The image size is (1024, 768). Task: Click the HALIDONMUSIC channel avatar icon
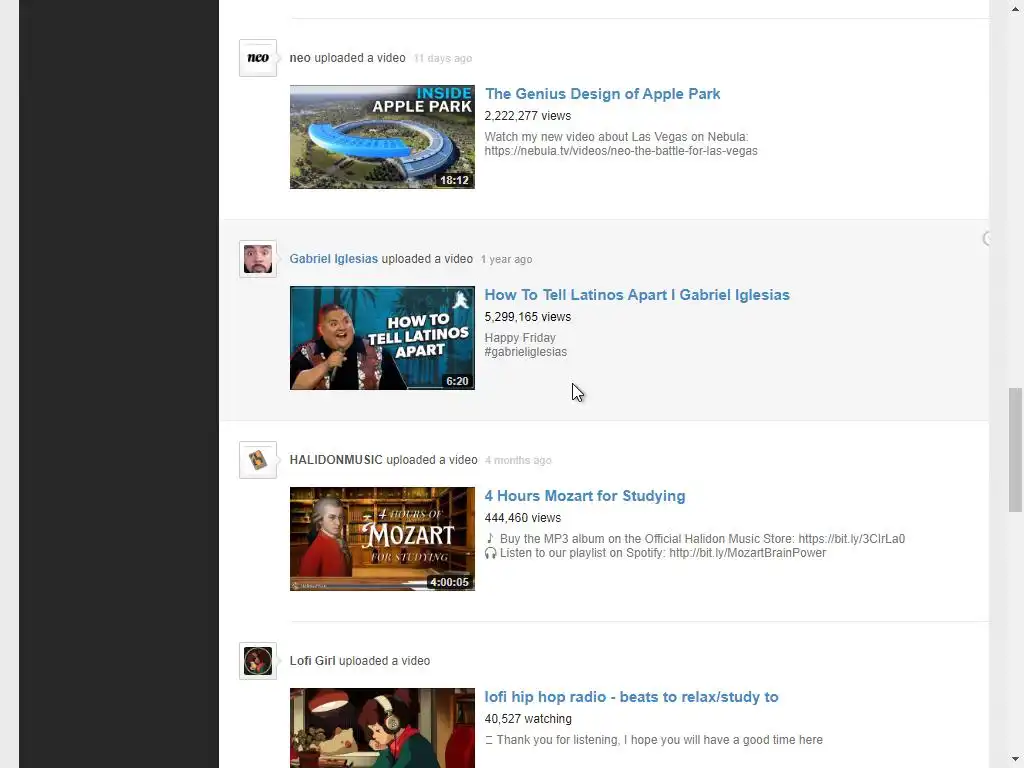click(258, 460)
